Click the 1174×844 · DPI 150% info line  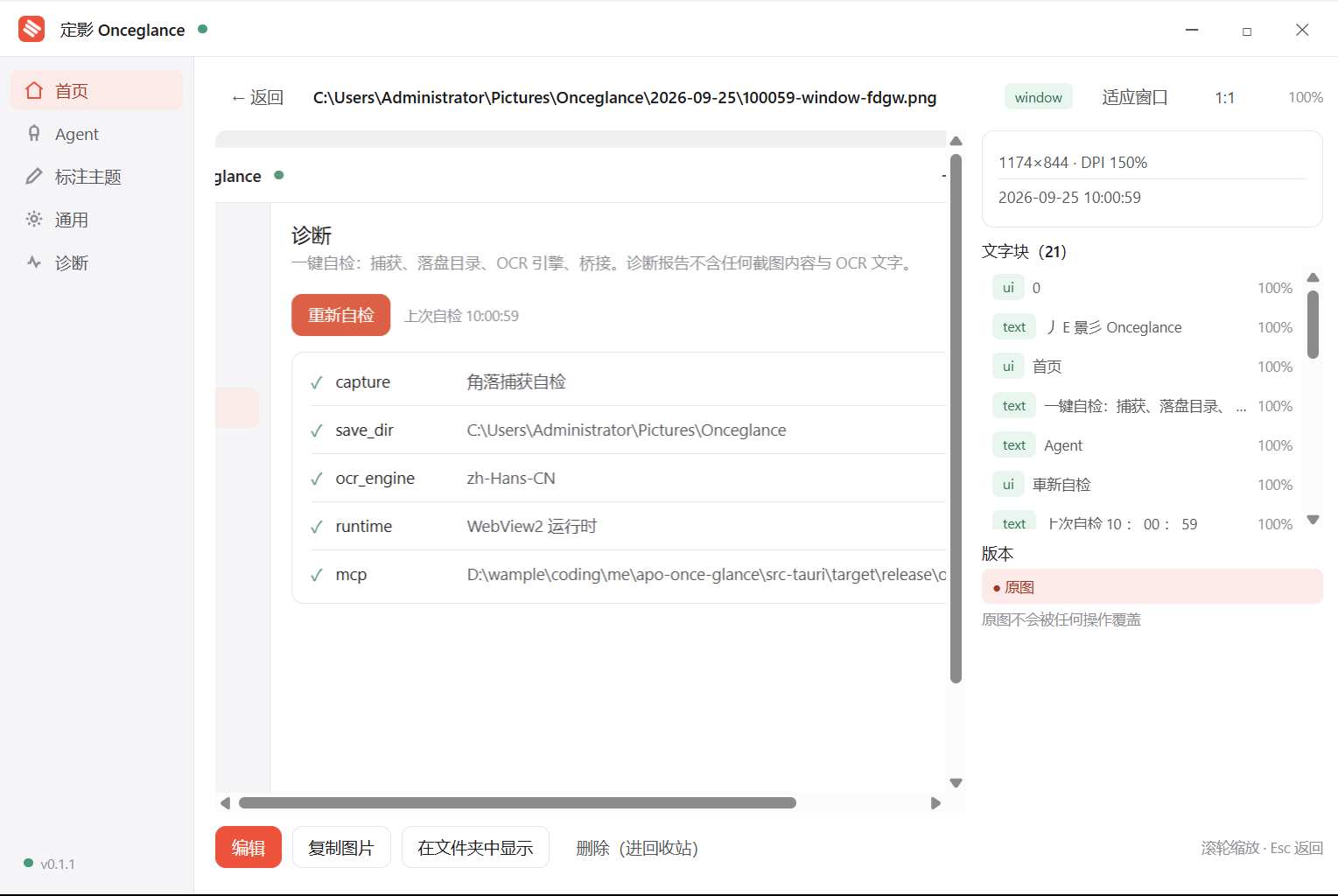coord(1073,163)
